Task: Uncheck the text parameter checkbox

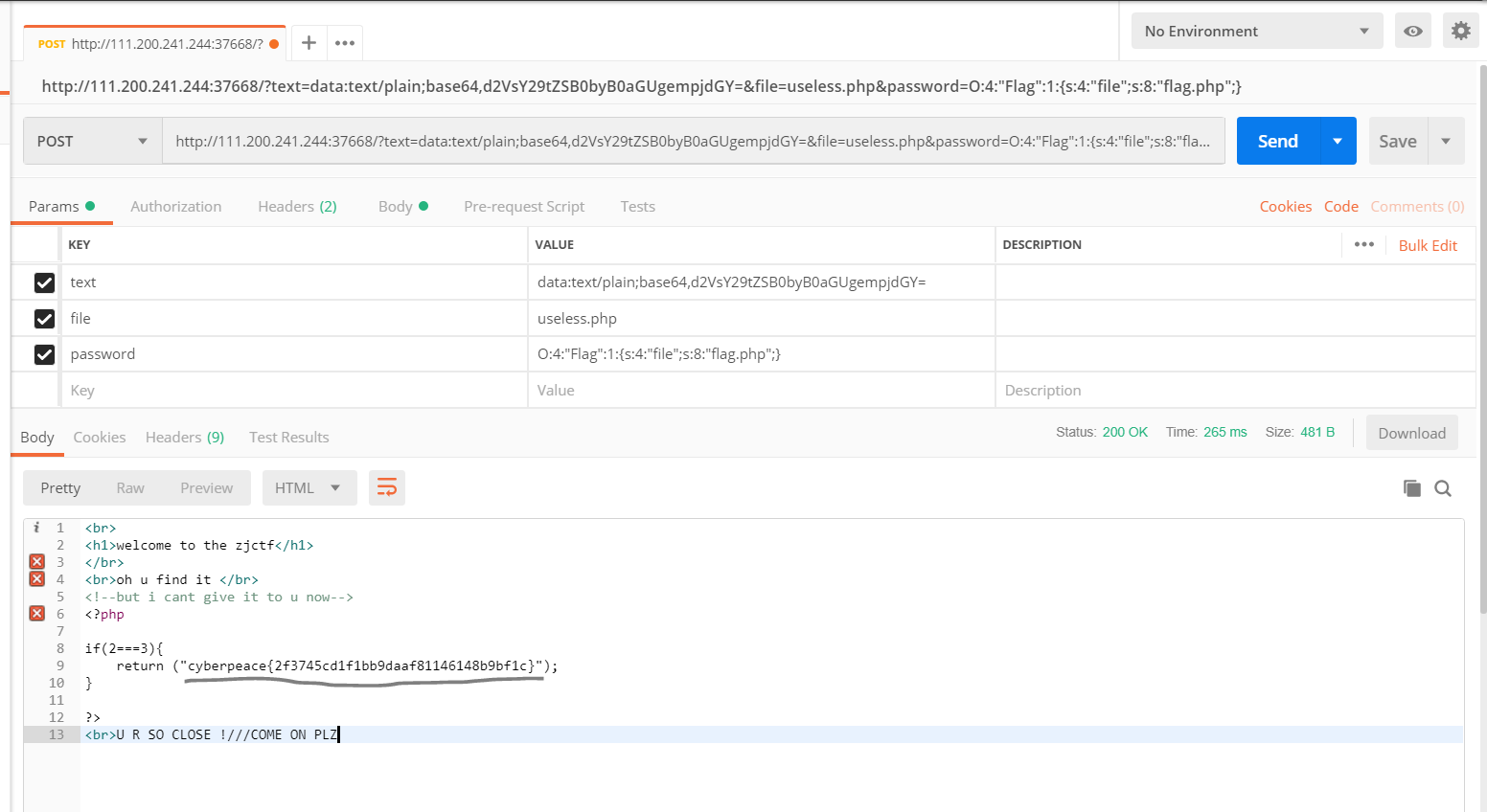Action: pyautogui.click(x=44, y=282)
